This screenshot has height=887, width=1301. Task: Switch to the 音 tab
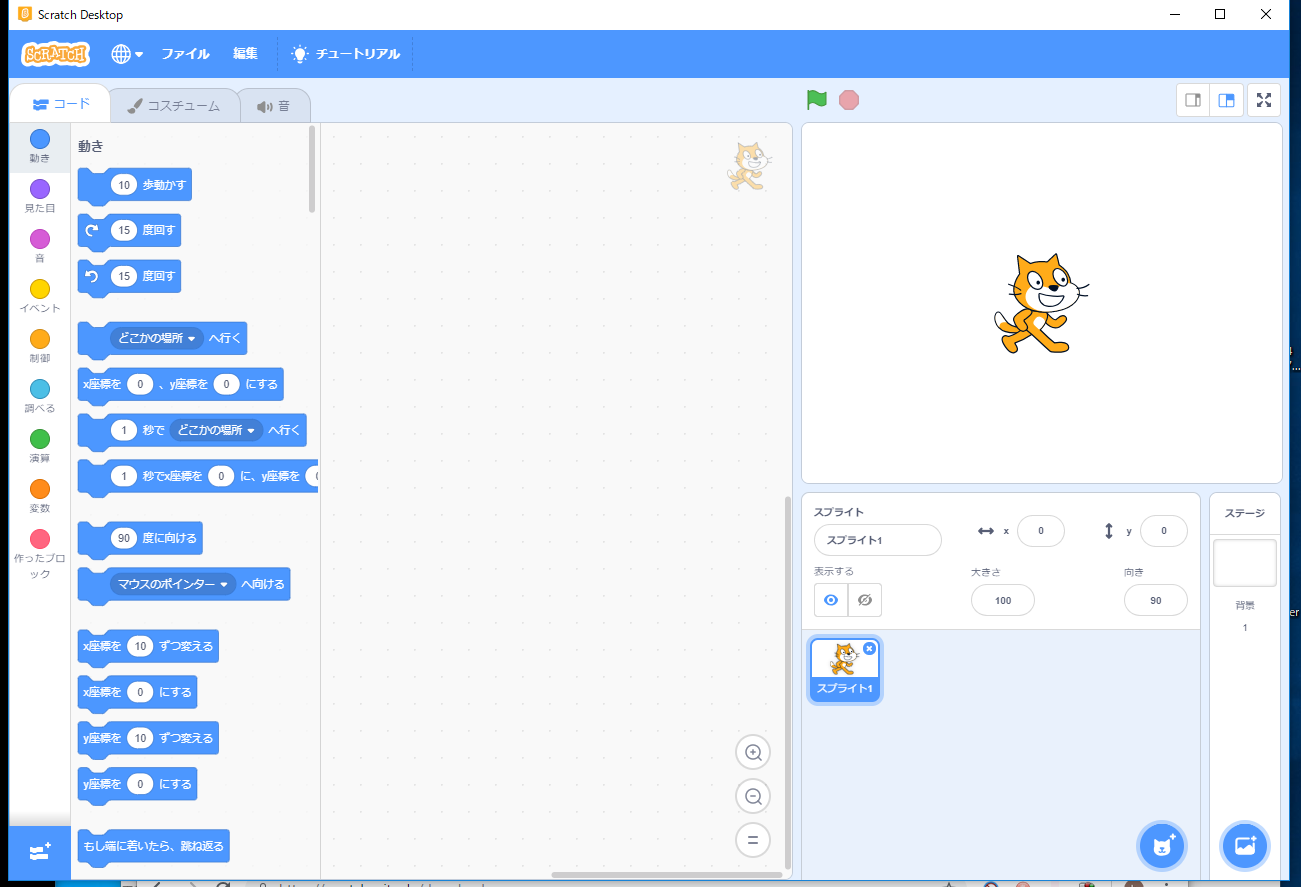[x=273, y=105]
